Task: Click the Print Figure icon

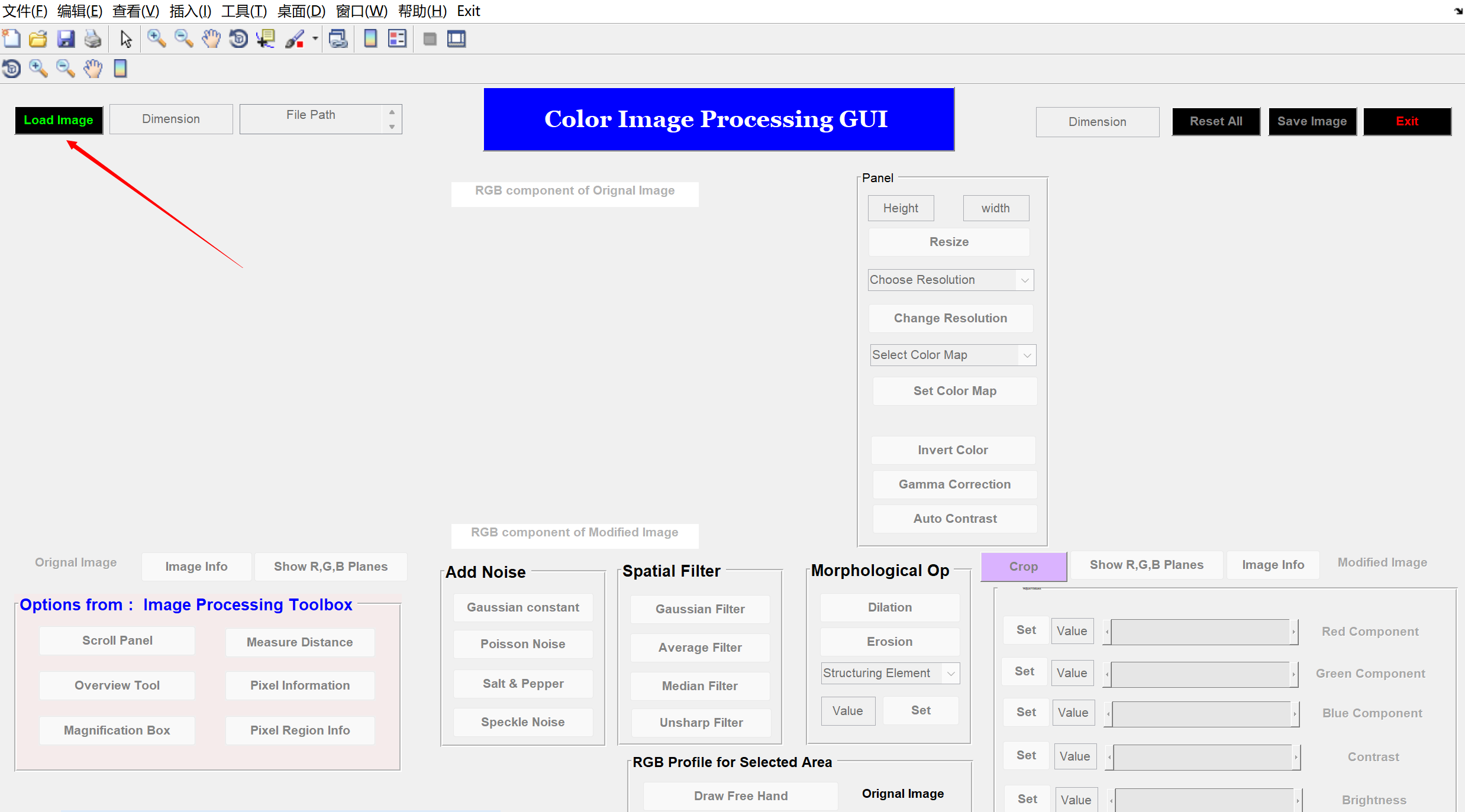Action: click(93, 39)
